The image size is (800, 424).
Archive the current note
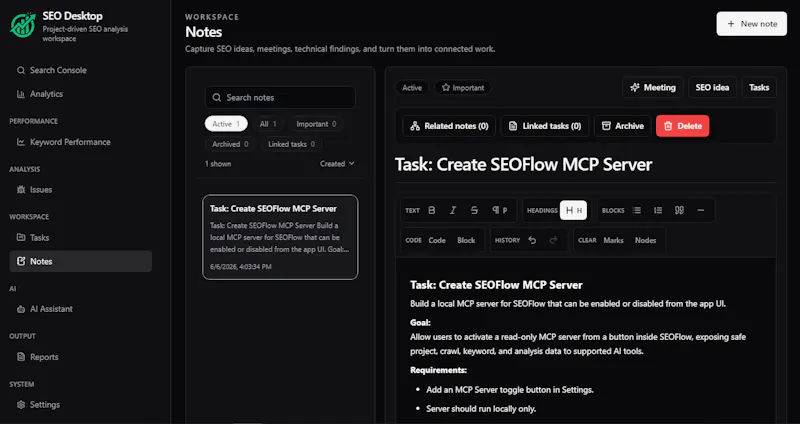click(622, 126)
